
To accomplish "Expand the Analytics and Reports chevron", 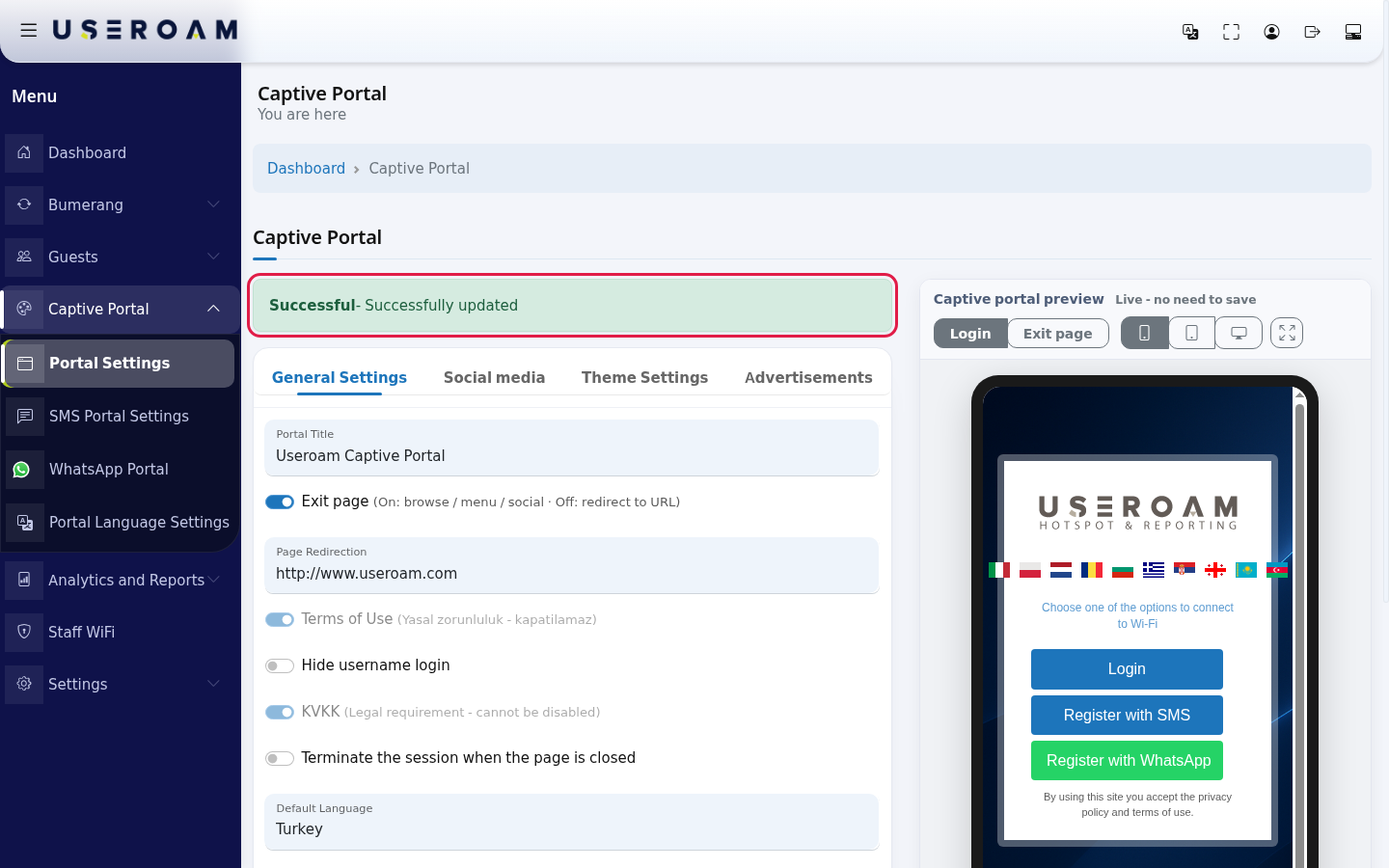I will pyautogui.click(x=213, y=580).
